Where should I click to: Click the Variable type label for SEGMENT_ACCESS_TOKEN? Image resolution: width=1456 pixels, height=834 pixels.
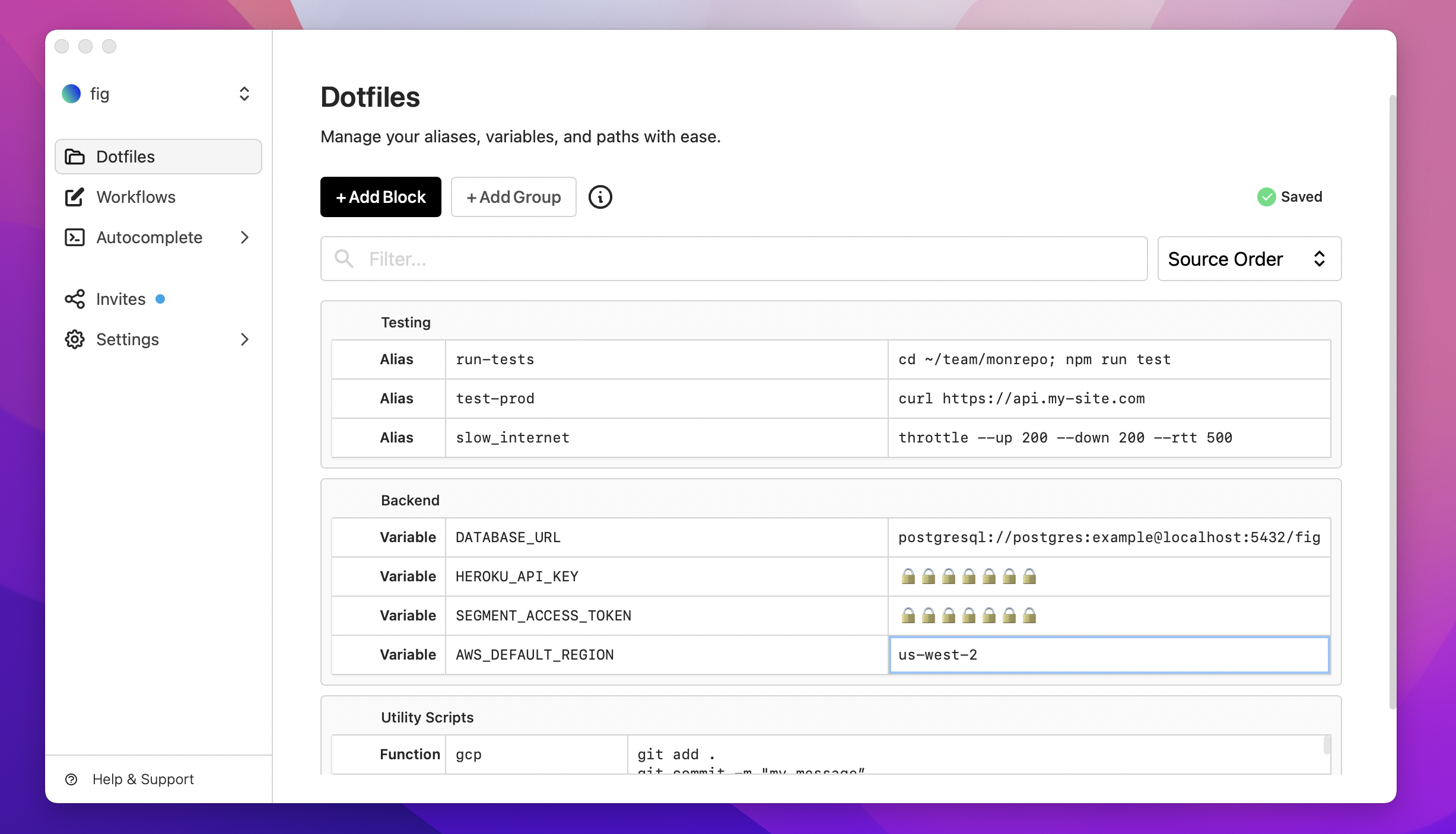[x=408, y=616]
